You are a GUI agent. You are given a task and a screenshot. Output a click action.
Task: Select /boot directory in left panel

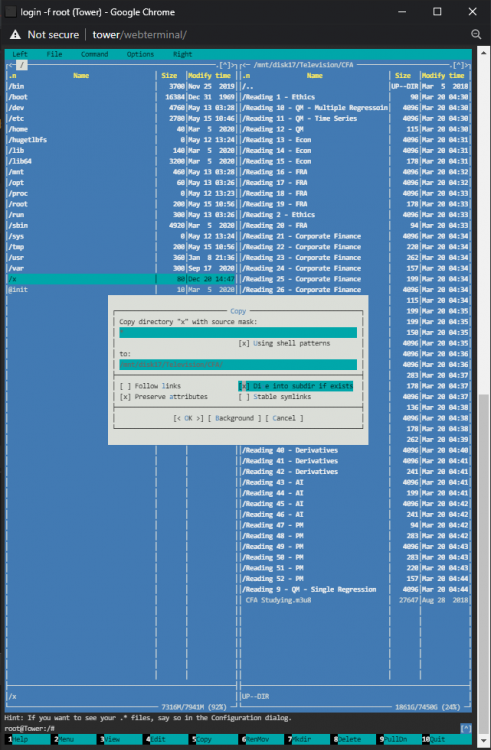pyautogui.click(x=121, y=97)
